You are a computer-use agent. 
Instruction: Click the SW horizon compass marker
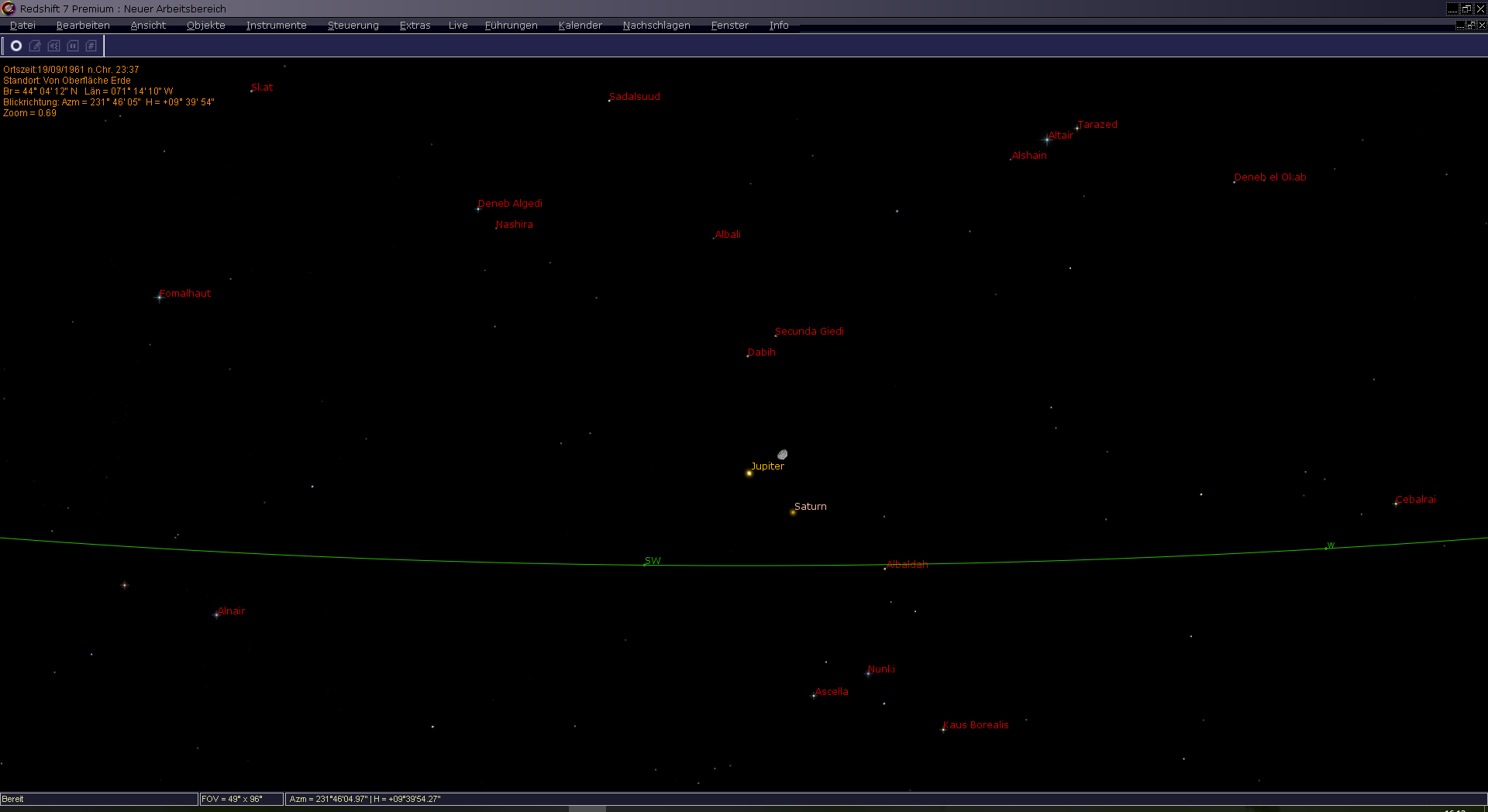tap(653, 561)
